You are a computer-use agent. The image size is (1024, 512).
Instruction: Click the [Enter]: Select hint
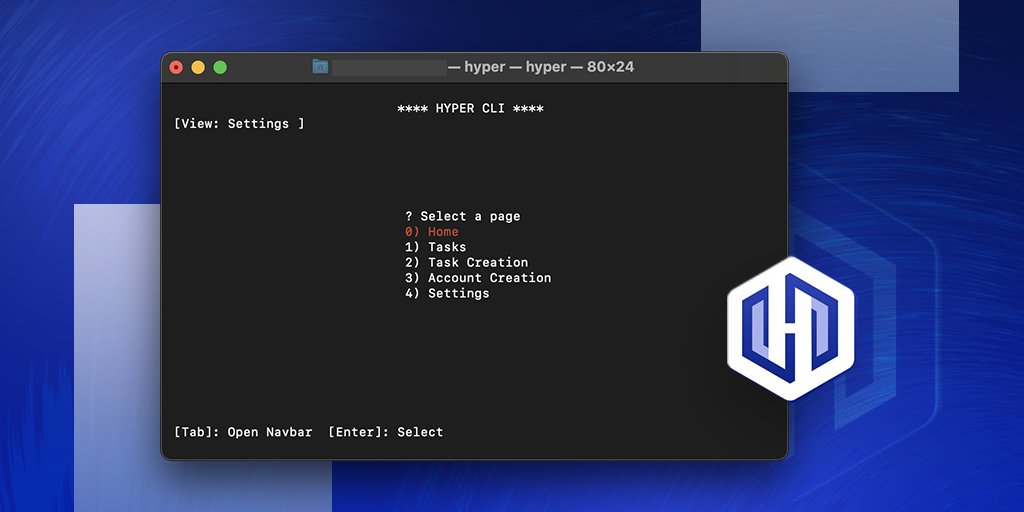385,432
